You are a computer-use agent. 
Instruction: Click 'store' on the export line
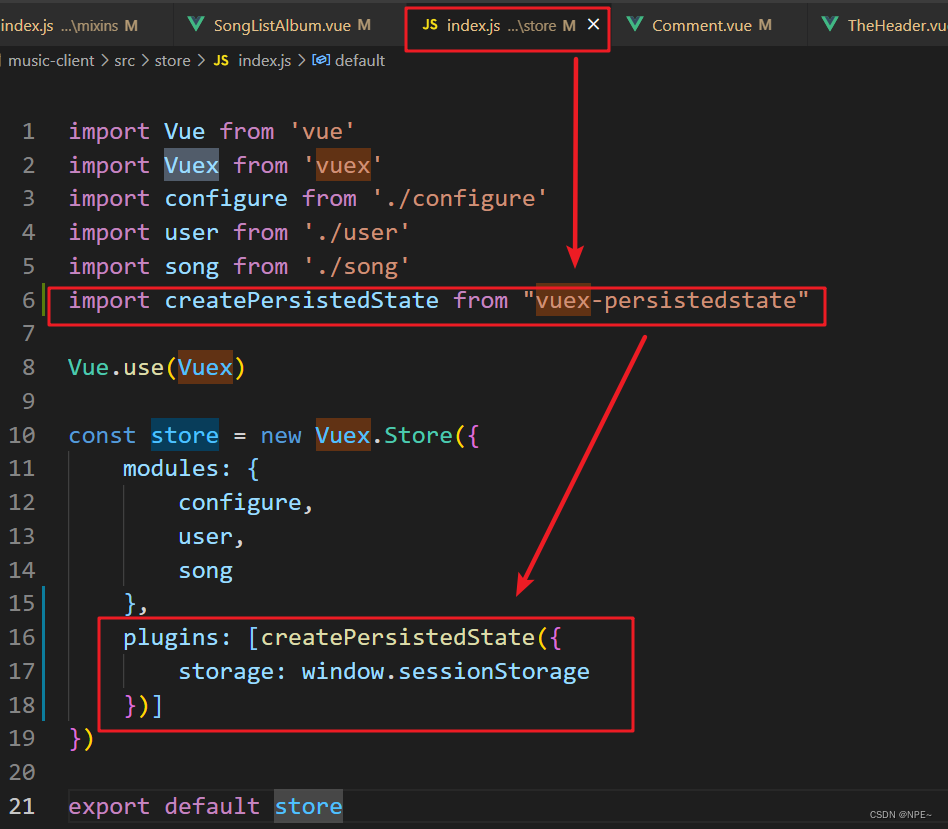pyautogui.click(x=308, y=807)
